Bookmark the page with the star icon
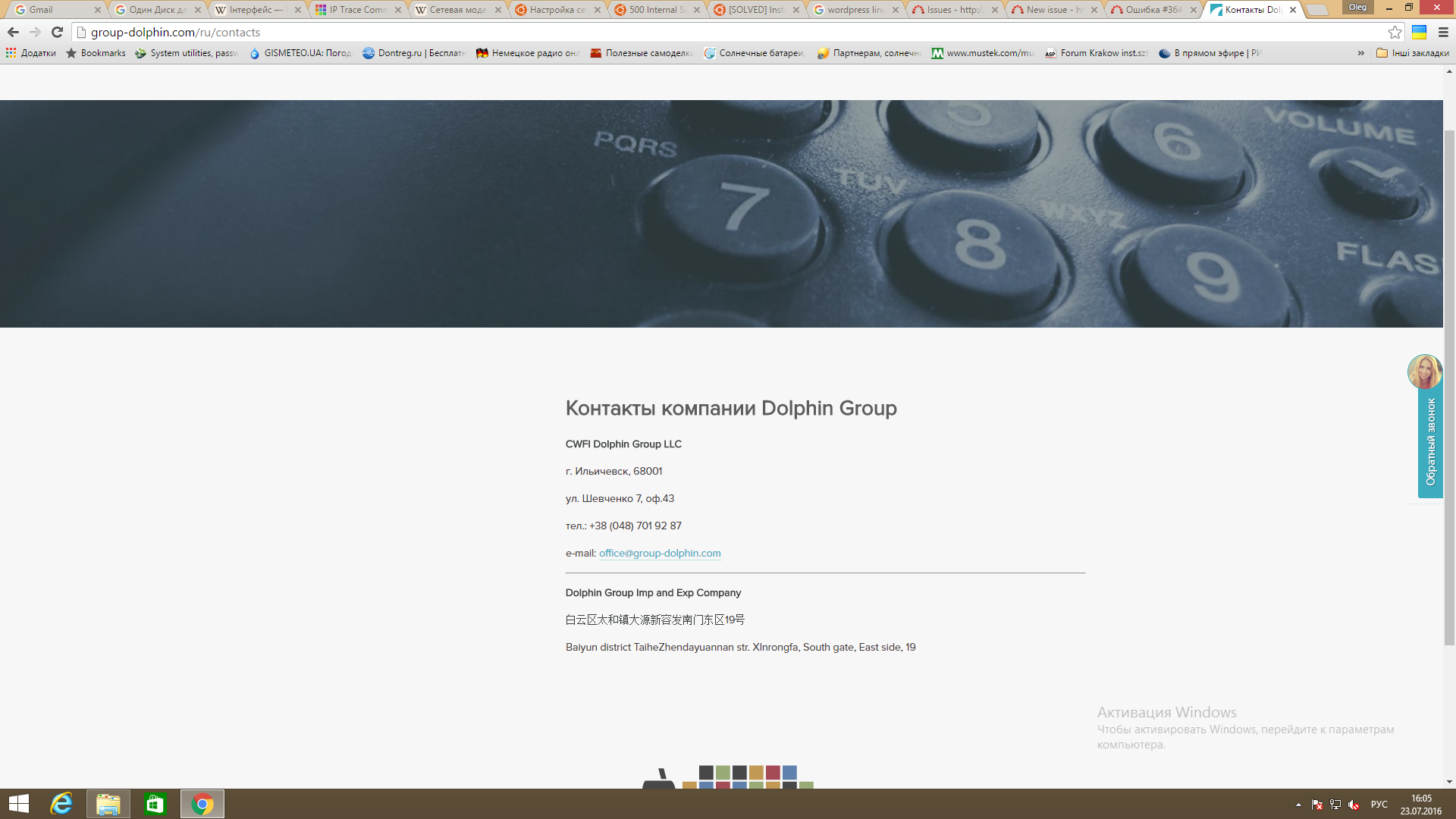1456x819 pixels. tap(1395, 32)
